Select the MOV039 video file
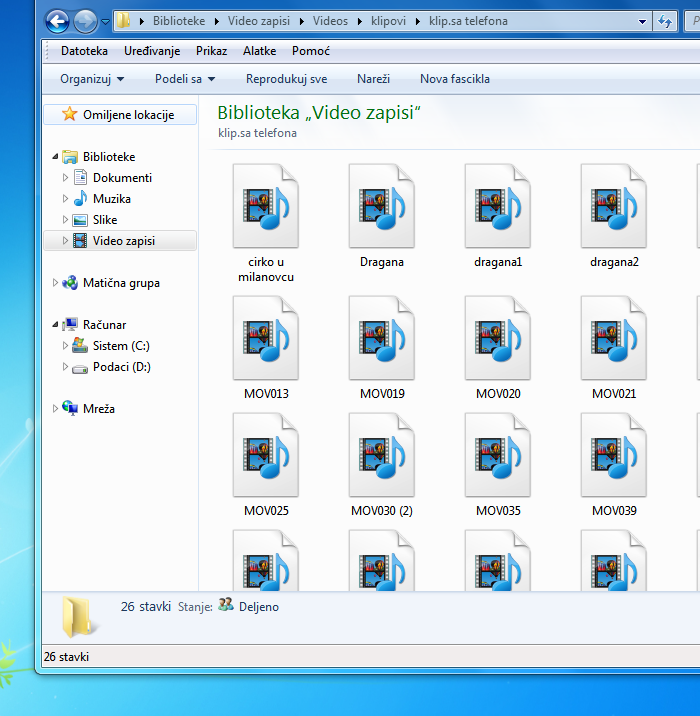Image resolution: width=700 pixels, height=716 pixels. (614, 465)
